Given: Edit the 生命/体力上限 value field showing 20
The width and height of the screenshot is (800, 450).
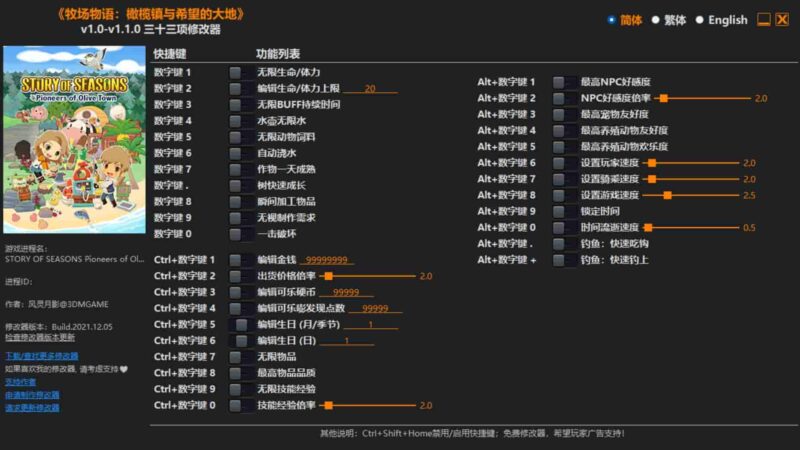Looking at the screenshot, I should point(370,88).
